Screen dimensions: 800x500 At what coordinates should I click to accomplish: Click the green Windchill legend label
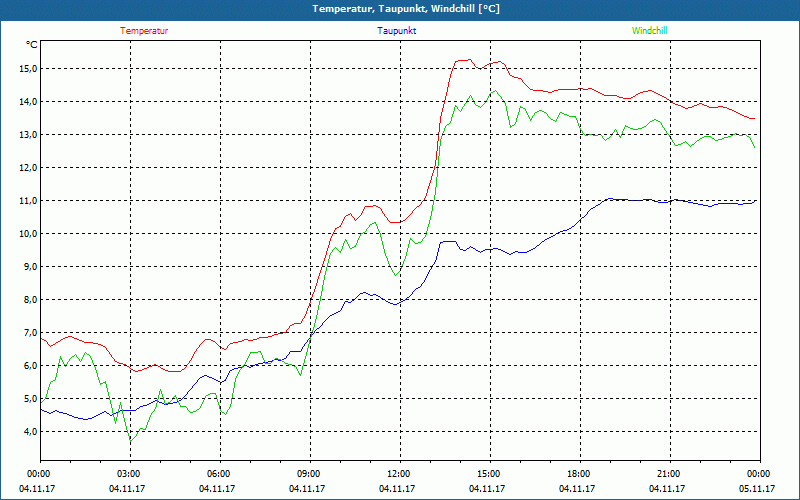coord(649,31)
